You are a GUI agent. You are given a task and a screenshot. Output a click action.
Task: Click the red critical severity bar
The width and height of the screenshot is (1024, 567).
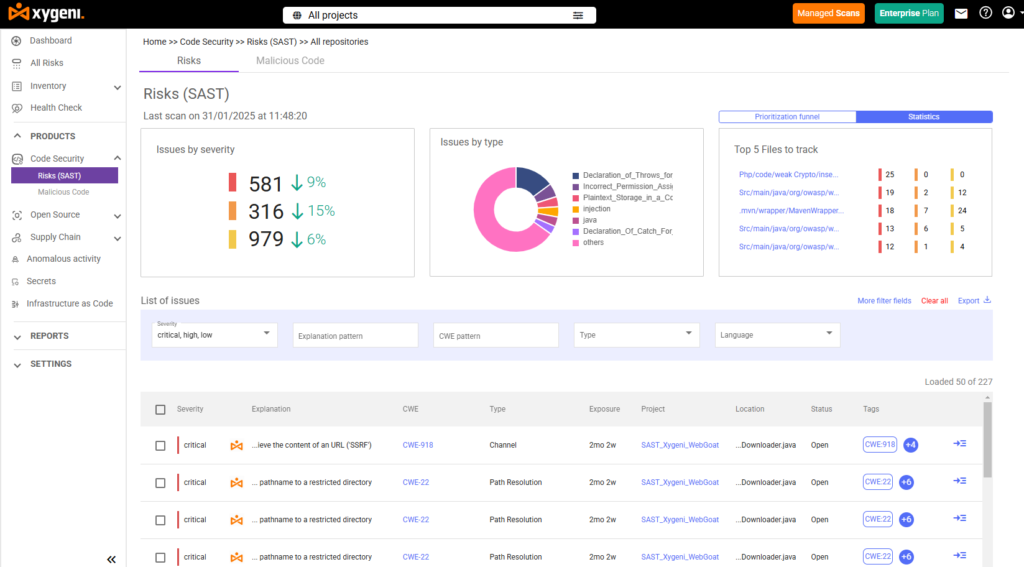232,182
